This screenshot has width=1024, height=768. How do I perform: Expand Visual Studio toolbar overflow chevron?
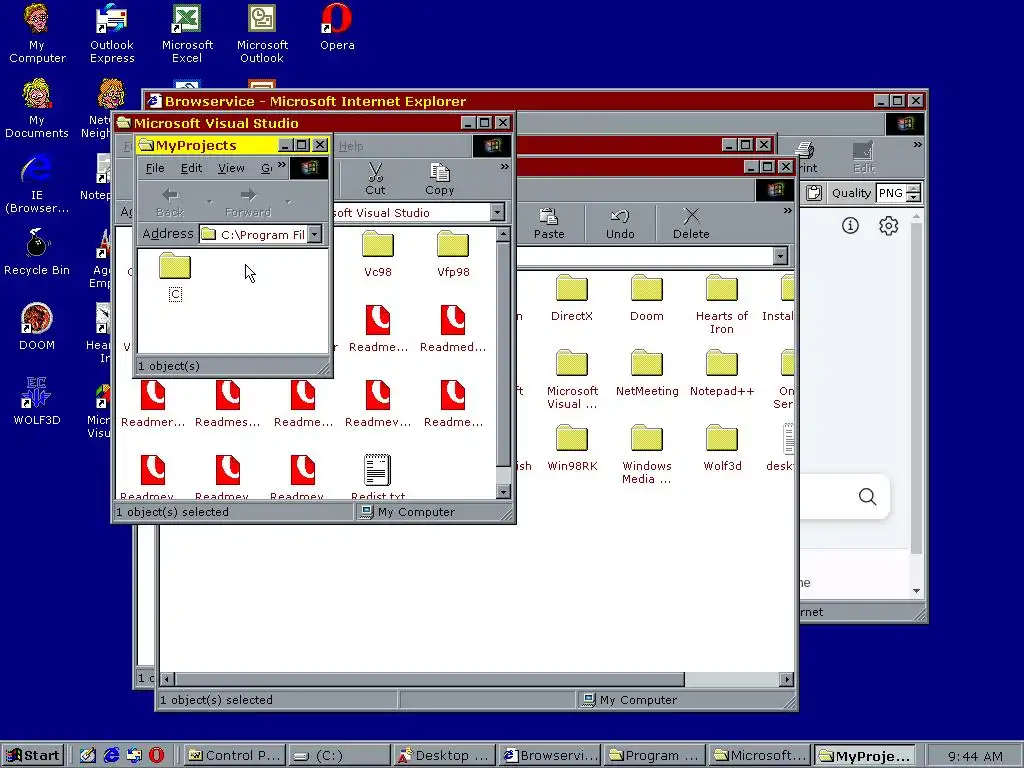click(504, 167)
